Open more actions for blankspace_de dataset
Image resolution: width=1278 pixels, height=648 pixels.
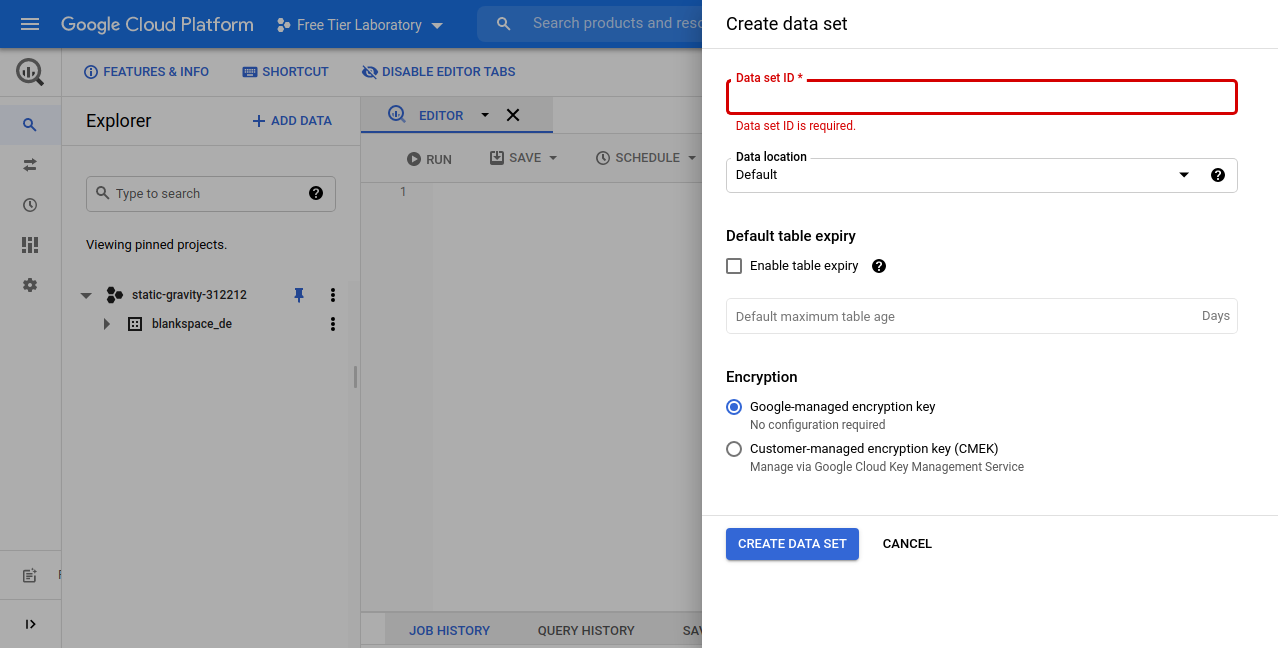333,324
